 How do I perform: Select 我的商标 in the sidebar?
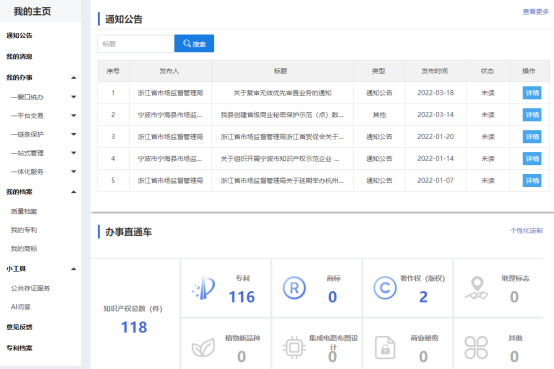pos(24,249)
